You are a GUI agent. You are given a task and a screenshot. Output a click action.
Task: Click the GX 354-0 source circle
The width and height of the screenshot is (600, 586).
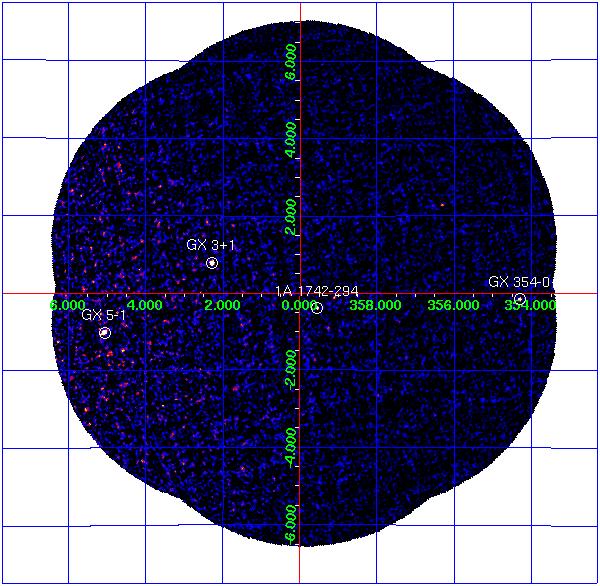[x=520, y=299]
